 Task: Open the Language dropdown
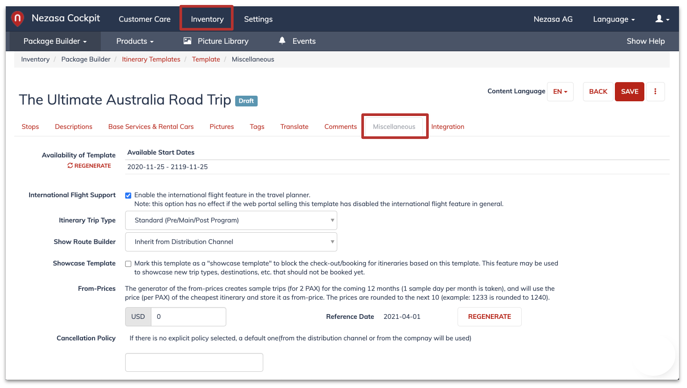[613, 19]
